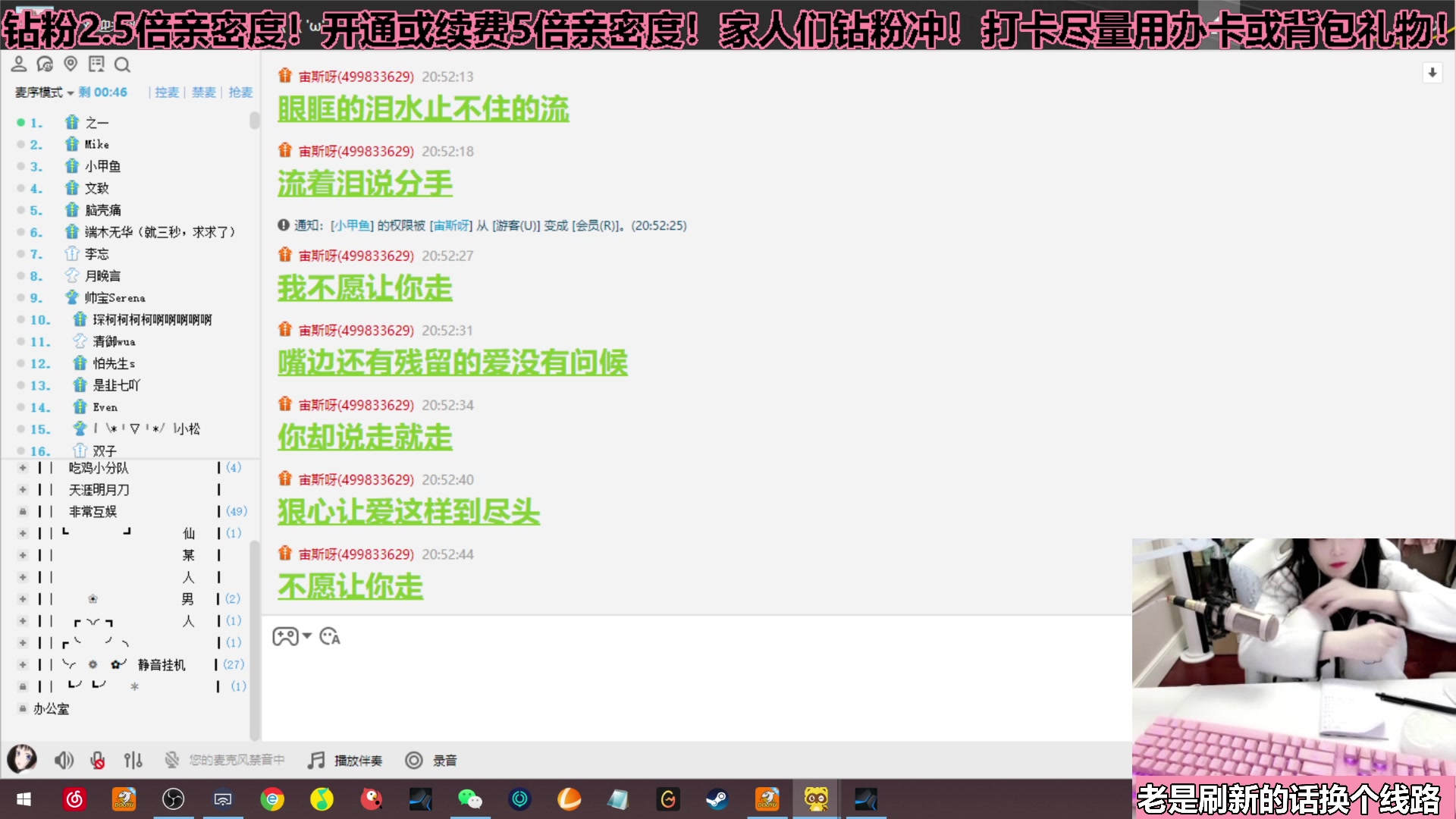Click the 播放伴奏 music note icon
The image size is (1456, 819).
point(315,760)
